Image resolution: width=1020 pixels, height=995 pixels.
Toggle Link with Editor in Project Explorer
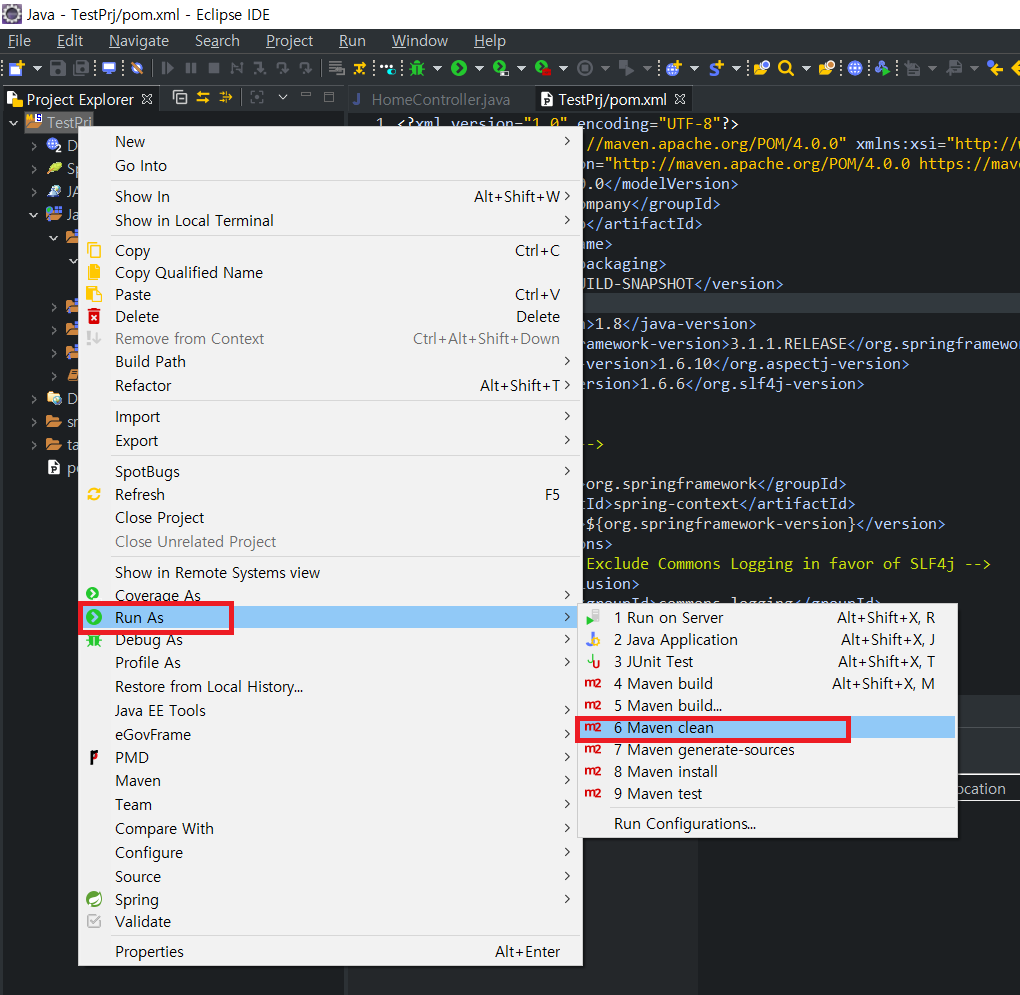pyautogui.click(x=203, y=98)
